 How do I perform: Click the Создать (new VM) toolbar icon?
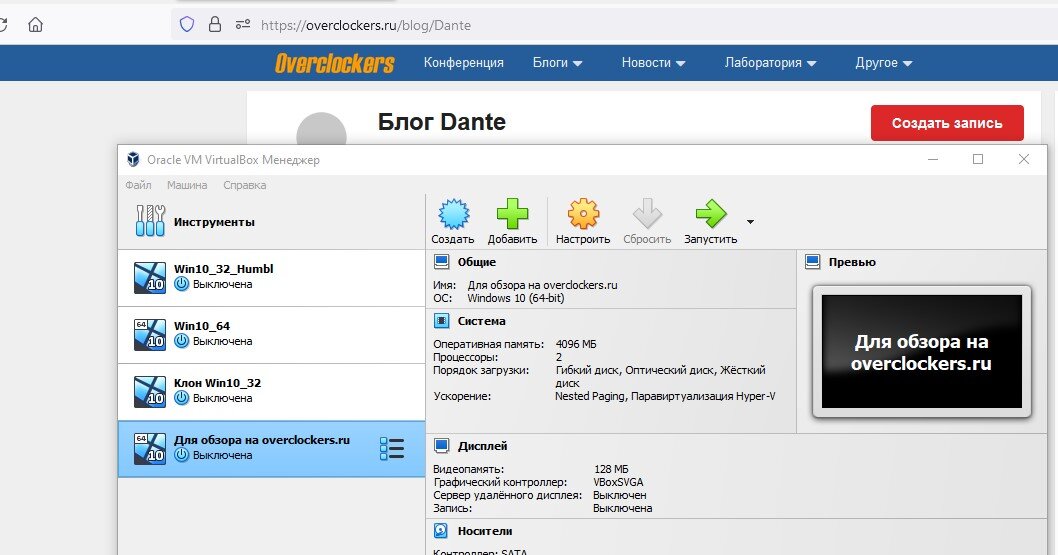click(x=453, y=214)
